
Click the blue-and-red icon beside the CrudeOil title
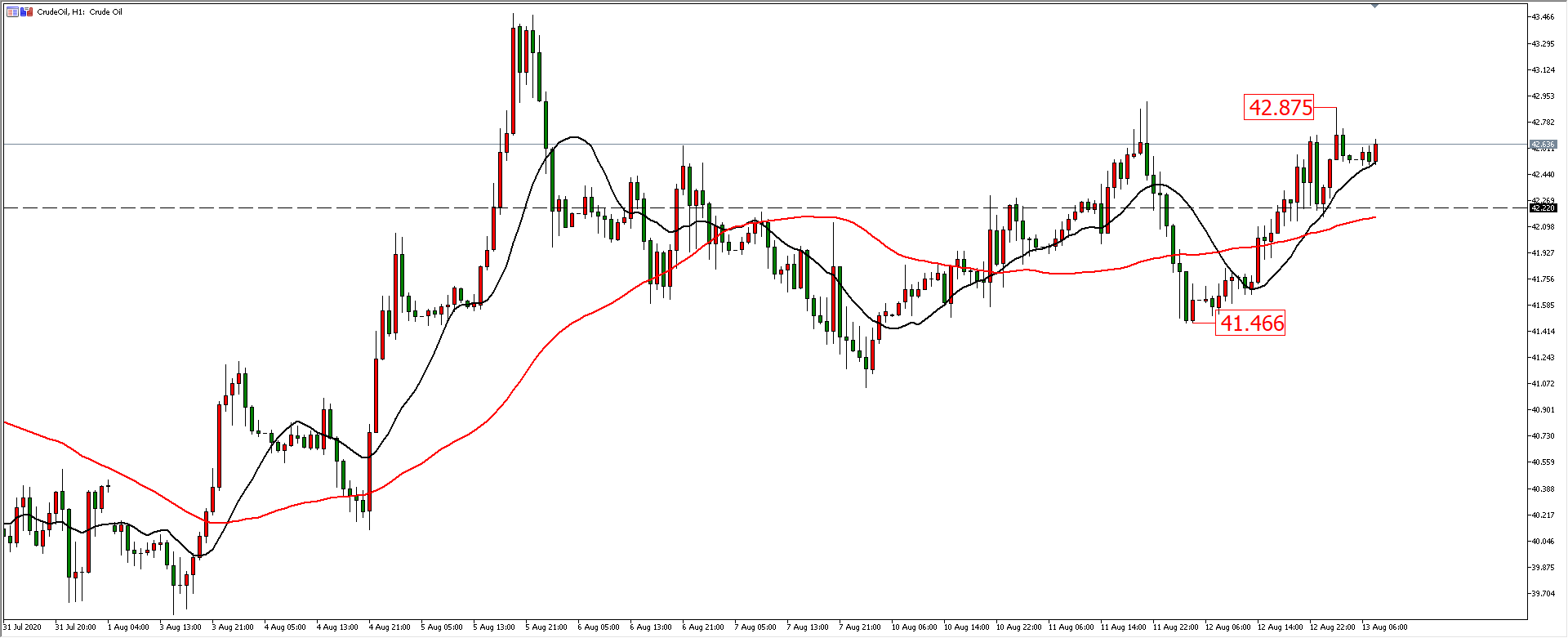coord(27,12)
